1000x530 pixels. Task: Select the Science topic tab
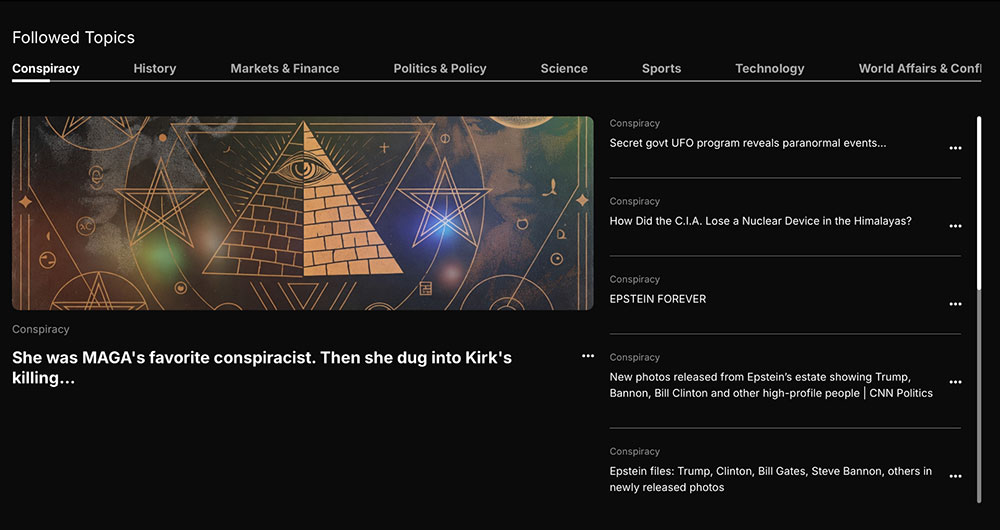coord(564,68)
